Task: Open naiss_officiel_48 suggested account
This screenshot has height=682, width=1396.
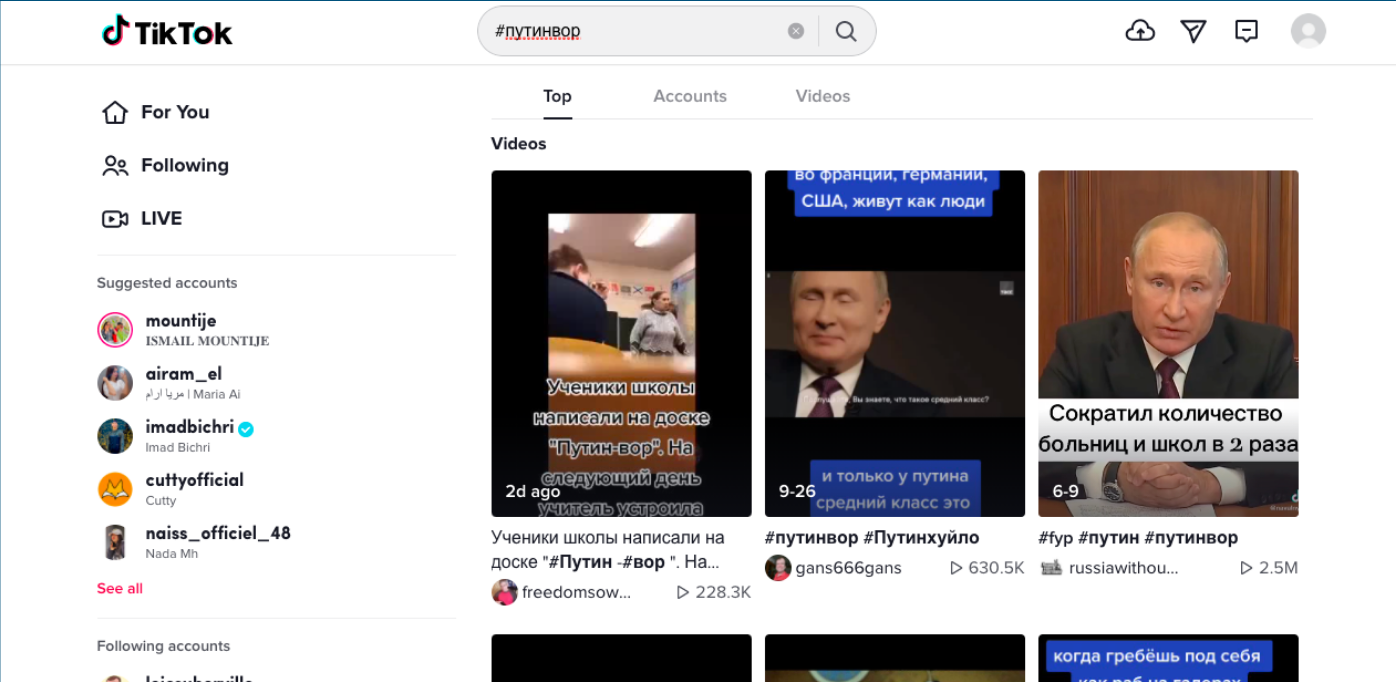Action: [x=194, y=542]
